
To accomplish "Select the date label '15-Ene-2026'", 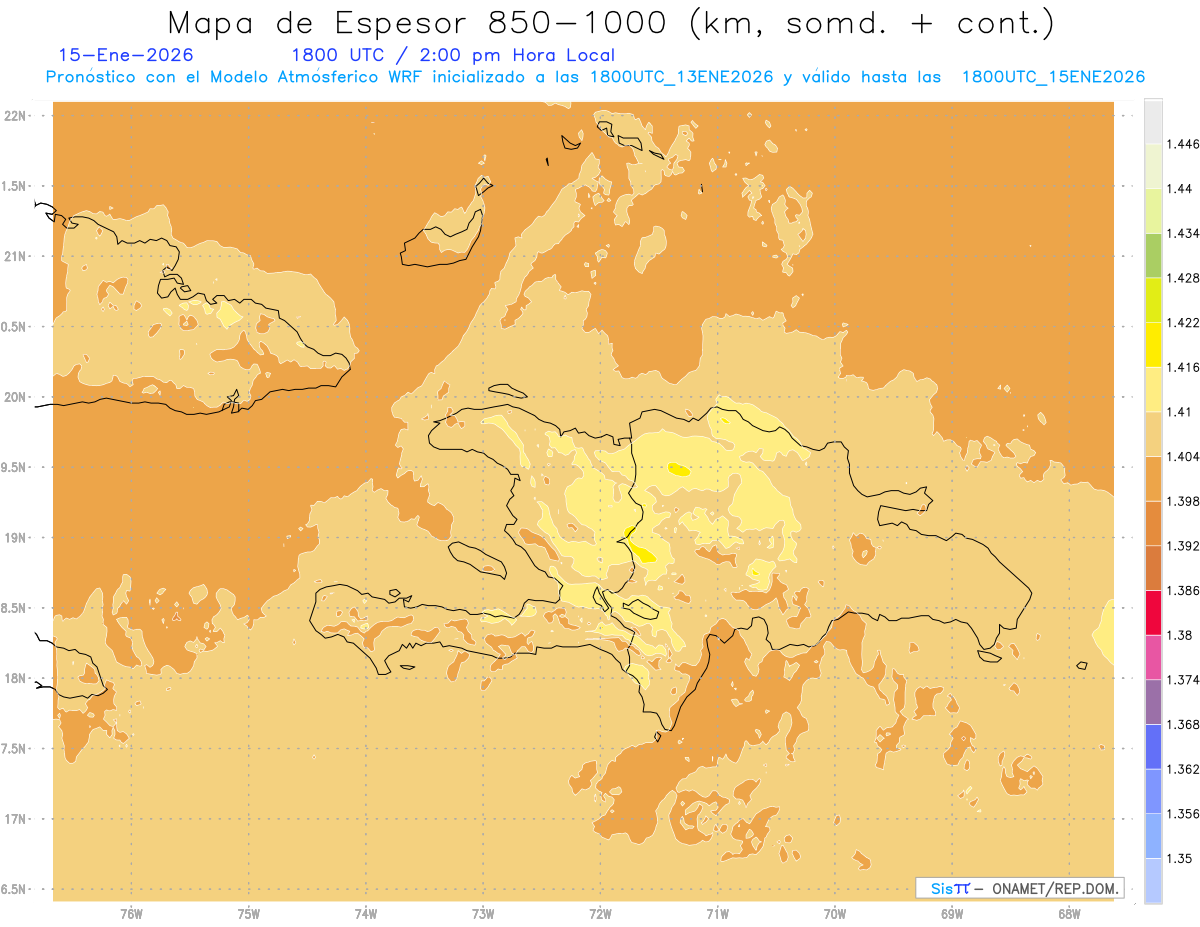I will click(x=126, y=55).
